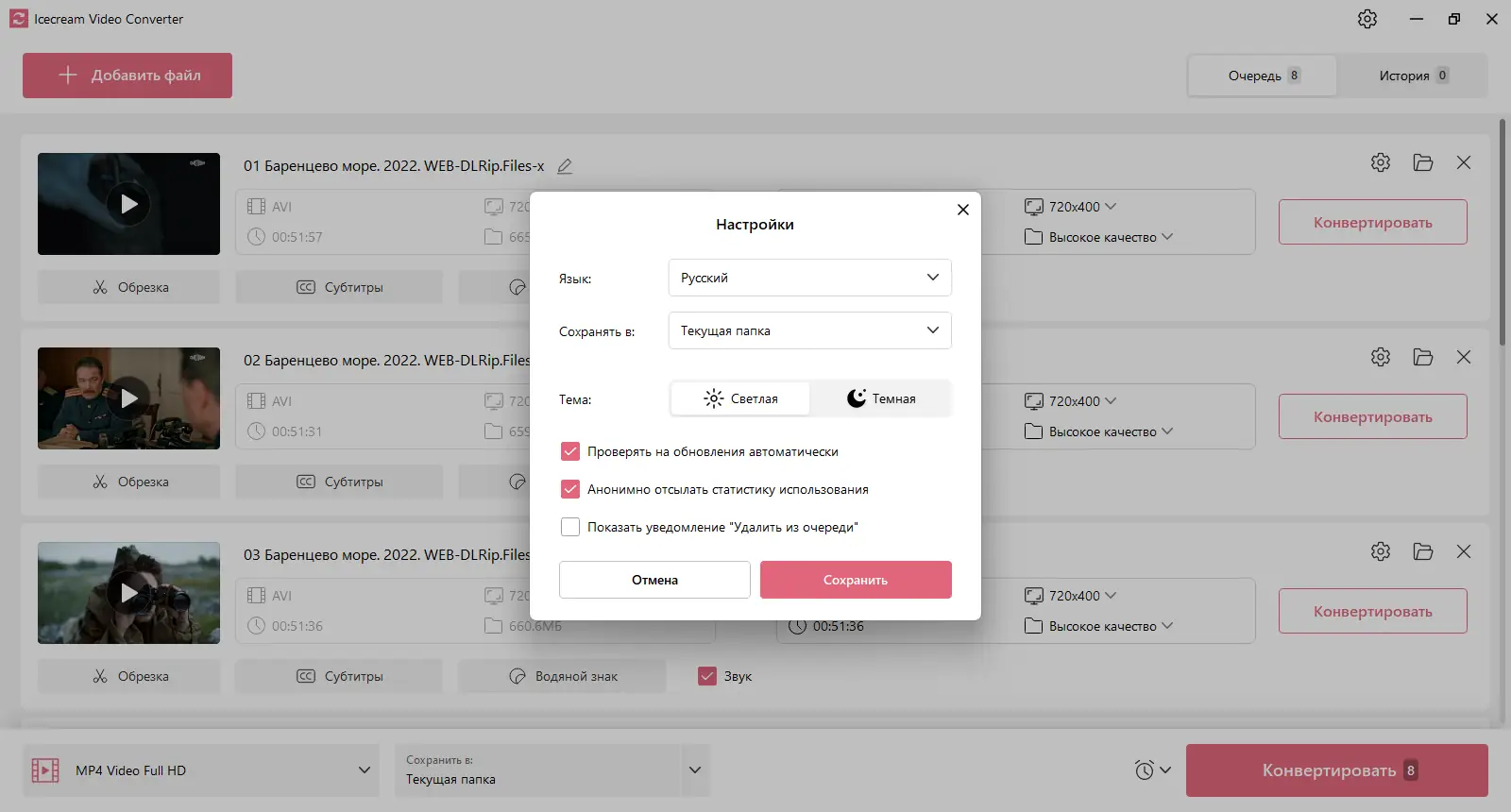The height and width of the screenshot is (812, 1511).
Task: Expand the bottom Сохранить в Текущая папка dropdown
Action: (695, 770)
